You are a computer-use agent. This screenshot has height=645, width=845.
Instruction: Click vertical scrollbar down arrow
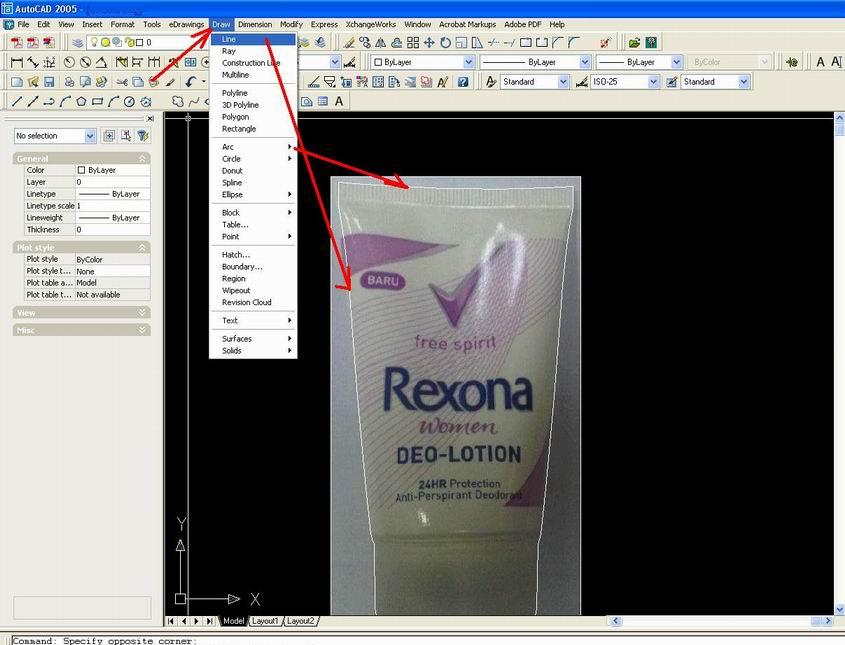[x=839, y=609]
